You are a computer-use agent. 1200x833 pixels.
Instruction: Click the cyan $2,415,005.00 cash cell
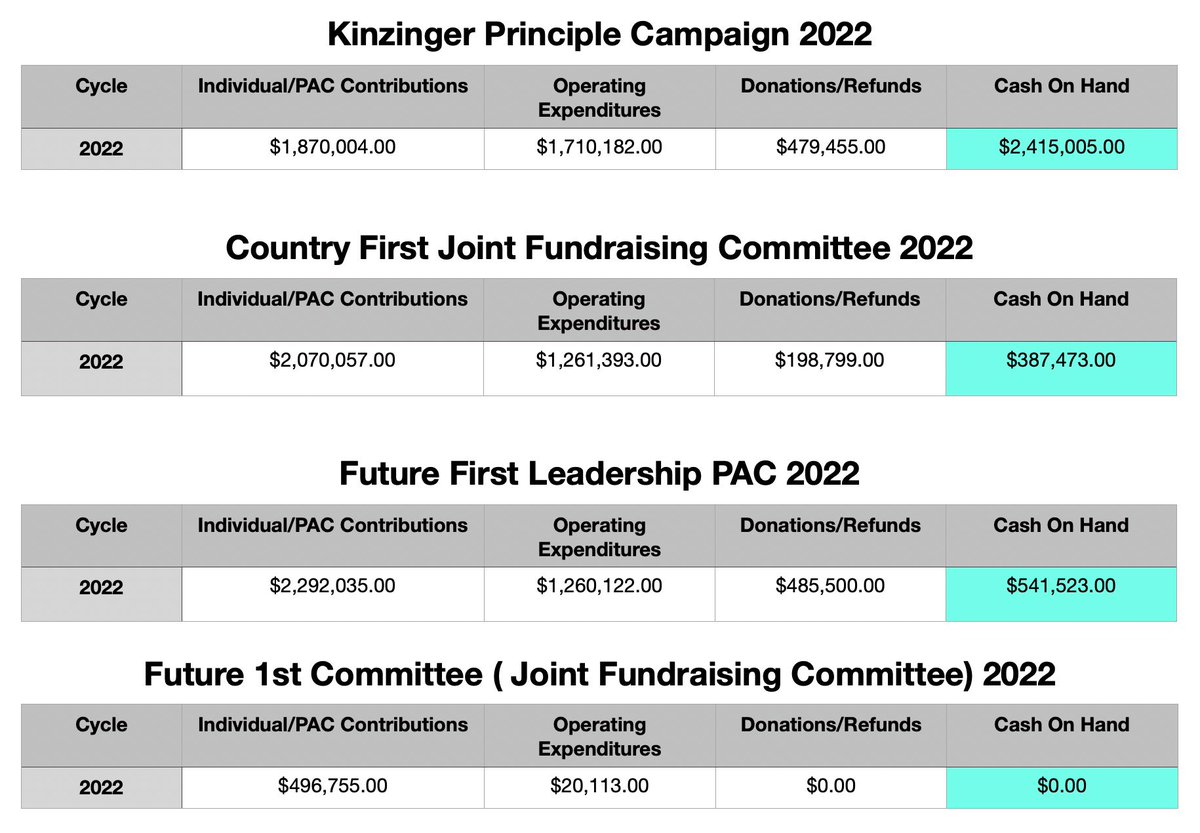pyautogui.click(x=1061, y=148)
